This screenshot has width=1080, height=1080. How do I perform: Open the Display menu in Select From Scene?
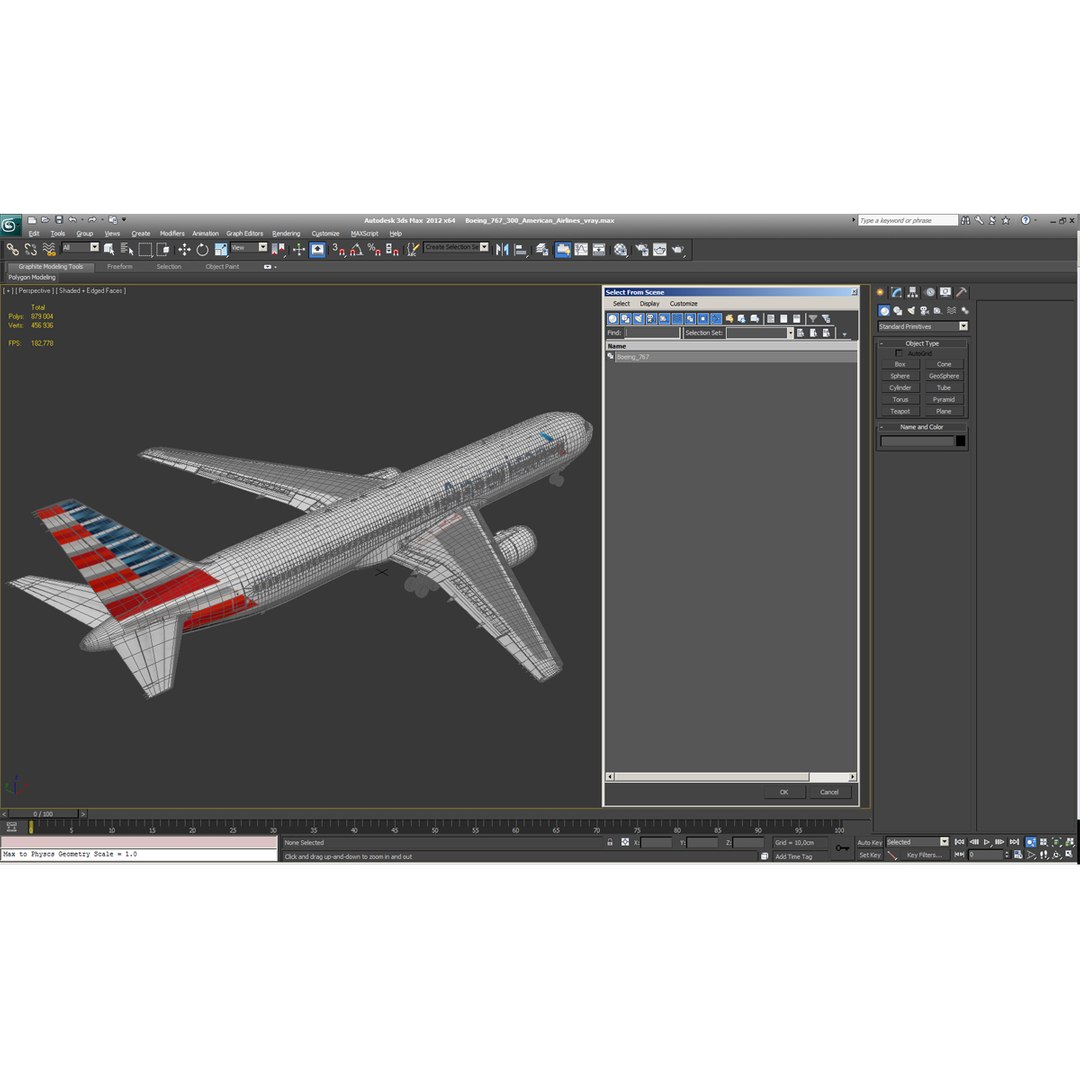pos(650,304)
